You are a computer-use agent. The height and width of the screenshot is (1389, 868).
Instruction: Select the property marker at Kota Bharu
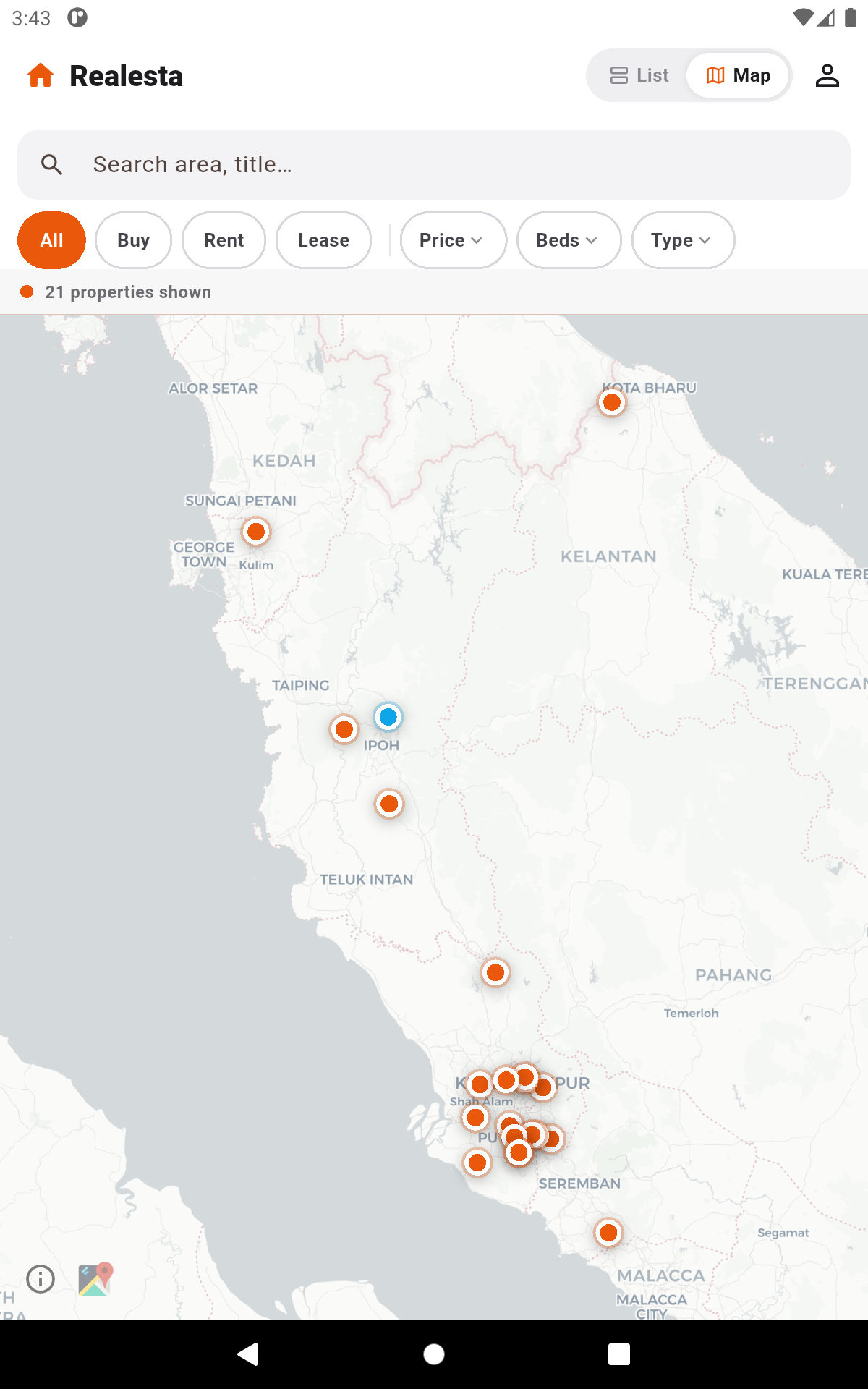pyautogui.click(x=612, y=402)
